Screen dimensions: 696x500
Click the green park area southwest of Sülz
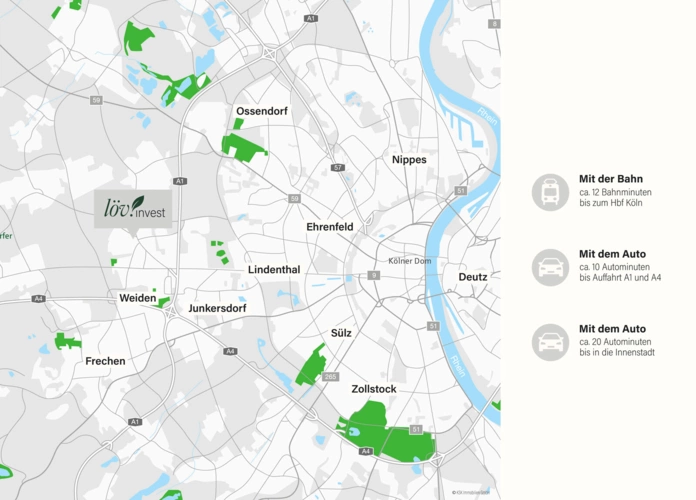(x=312, y=365)
